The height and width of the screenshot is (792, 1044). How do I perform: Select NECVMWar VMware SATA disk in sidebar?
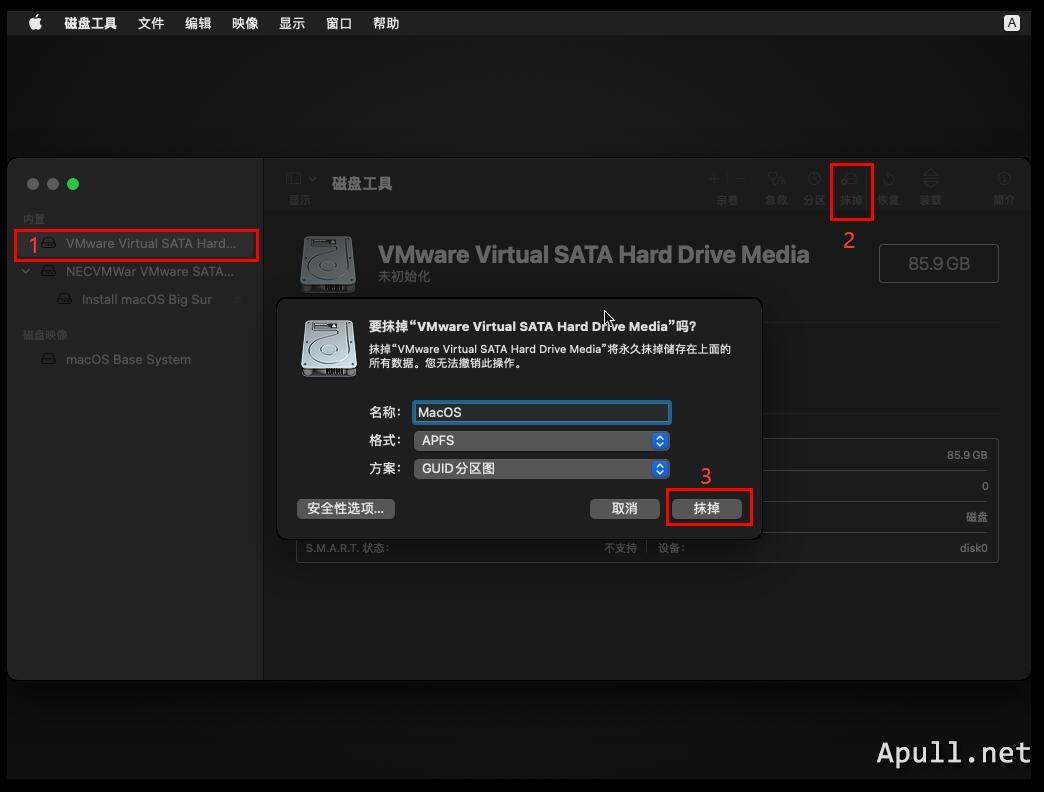136,272
